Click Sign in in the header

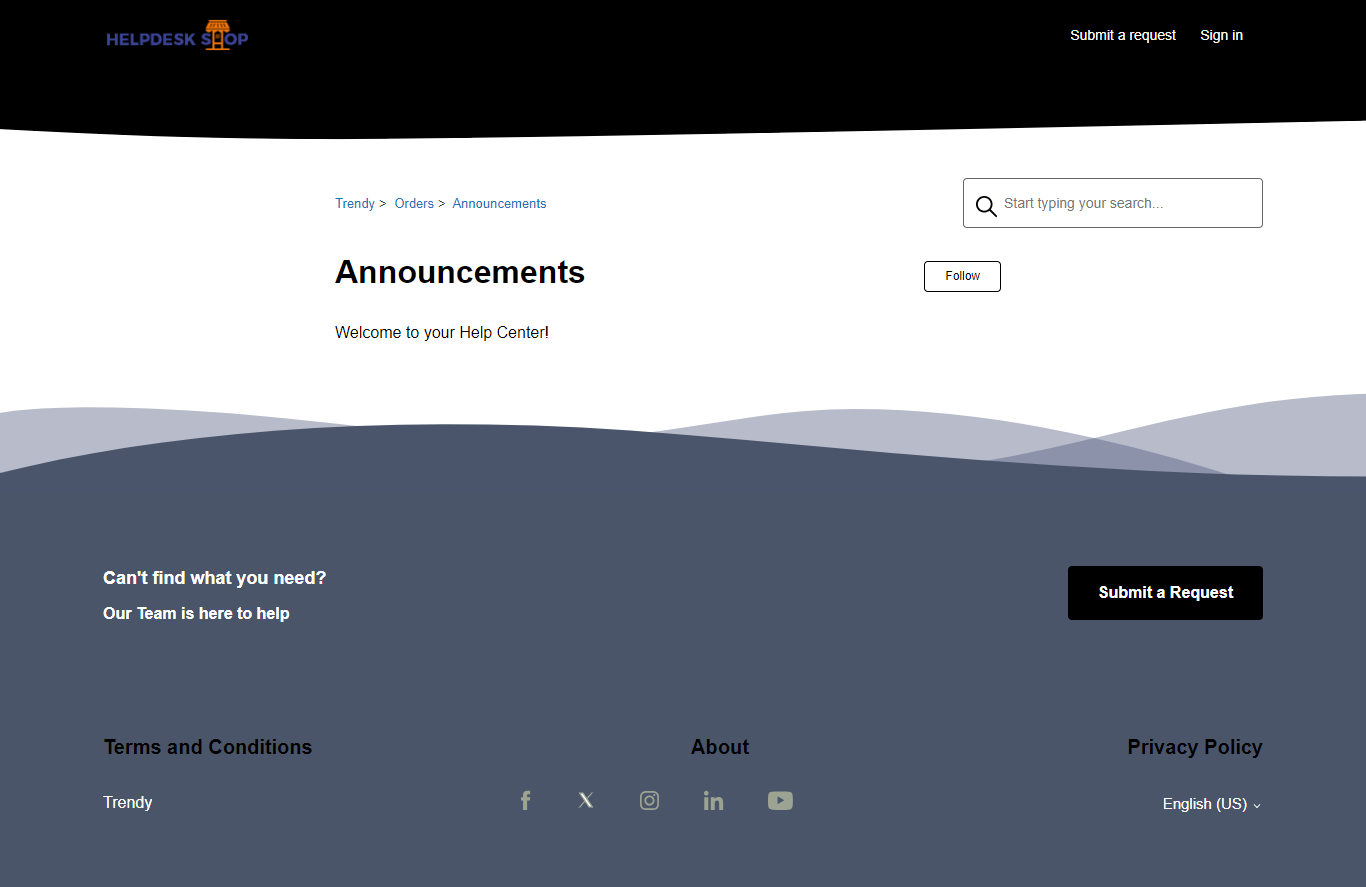[x=1221, y=35]
